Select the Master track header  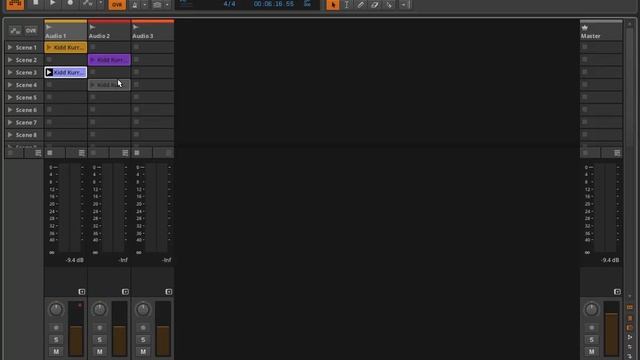(x=601, y=31)
